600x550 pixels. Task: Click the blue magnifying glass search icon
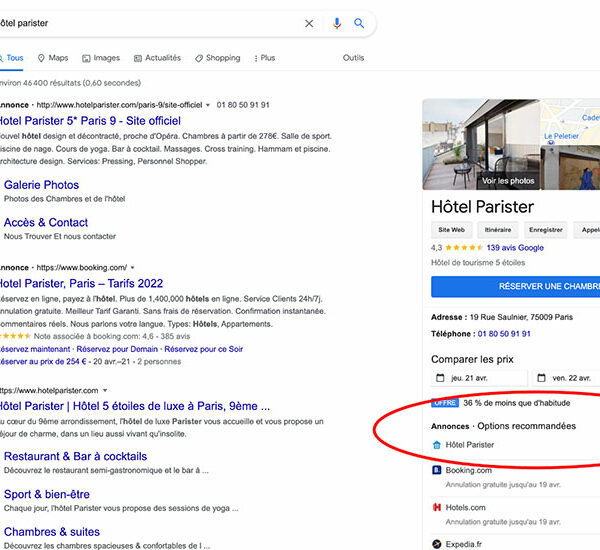[x=360, y=23]
